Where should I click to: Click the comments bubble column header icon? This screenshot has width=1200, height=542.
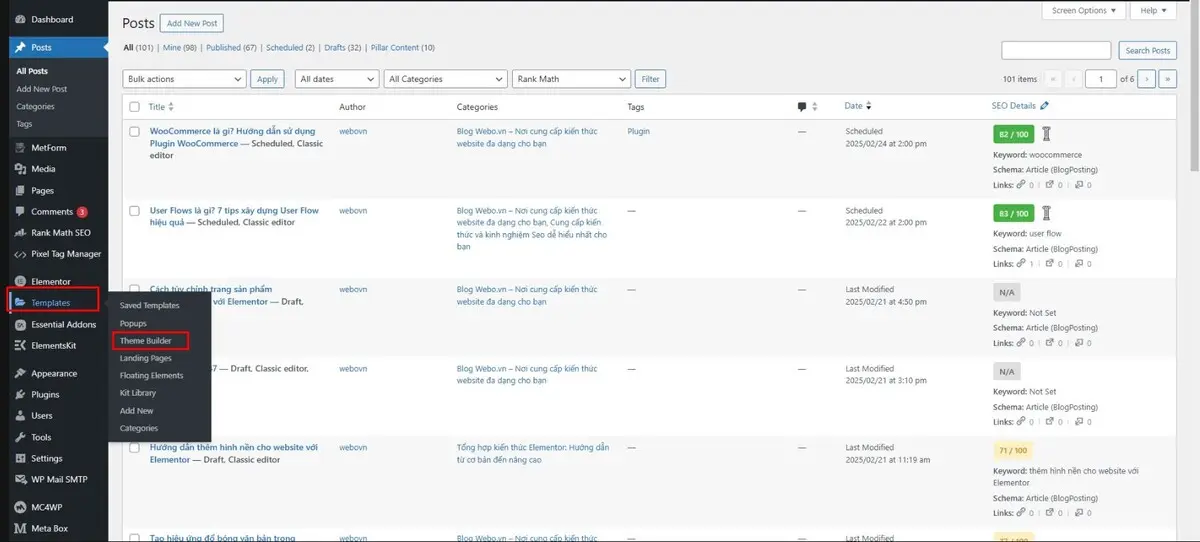pos(802,107)
